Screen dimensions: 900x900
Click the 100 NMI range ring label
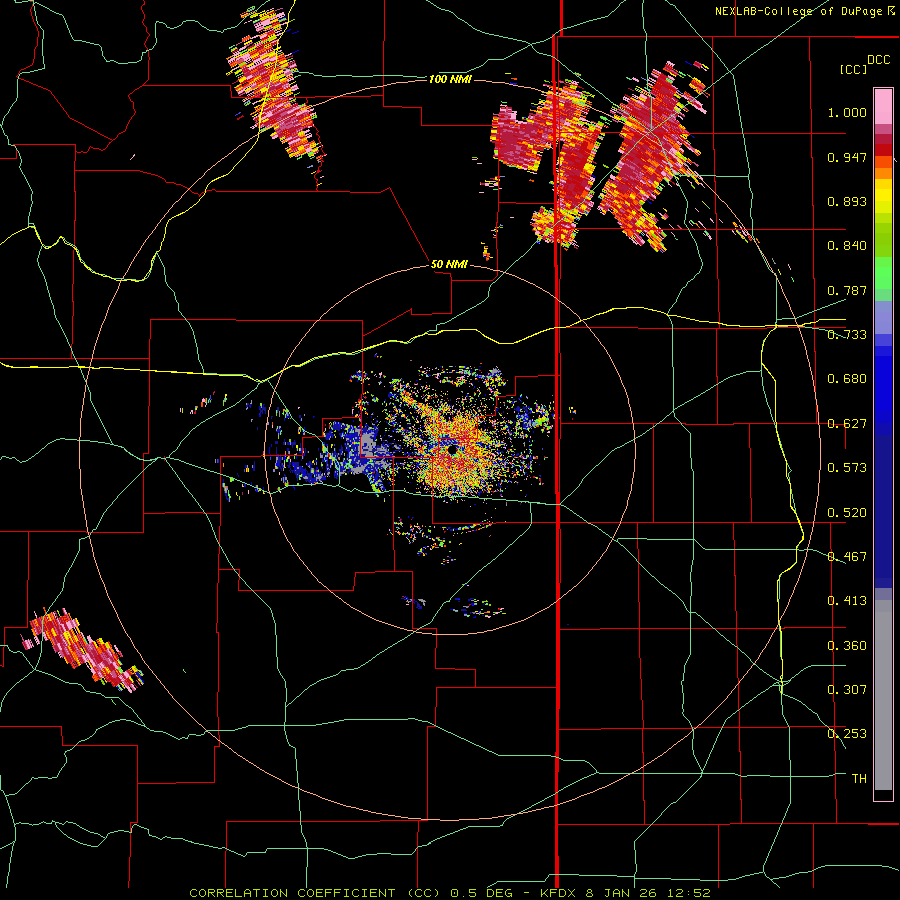coord(450,79)
